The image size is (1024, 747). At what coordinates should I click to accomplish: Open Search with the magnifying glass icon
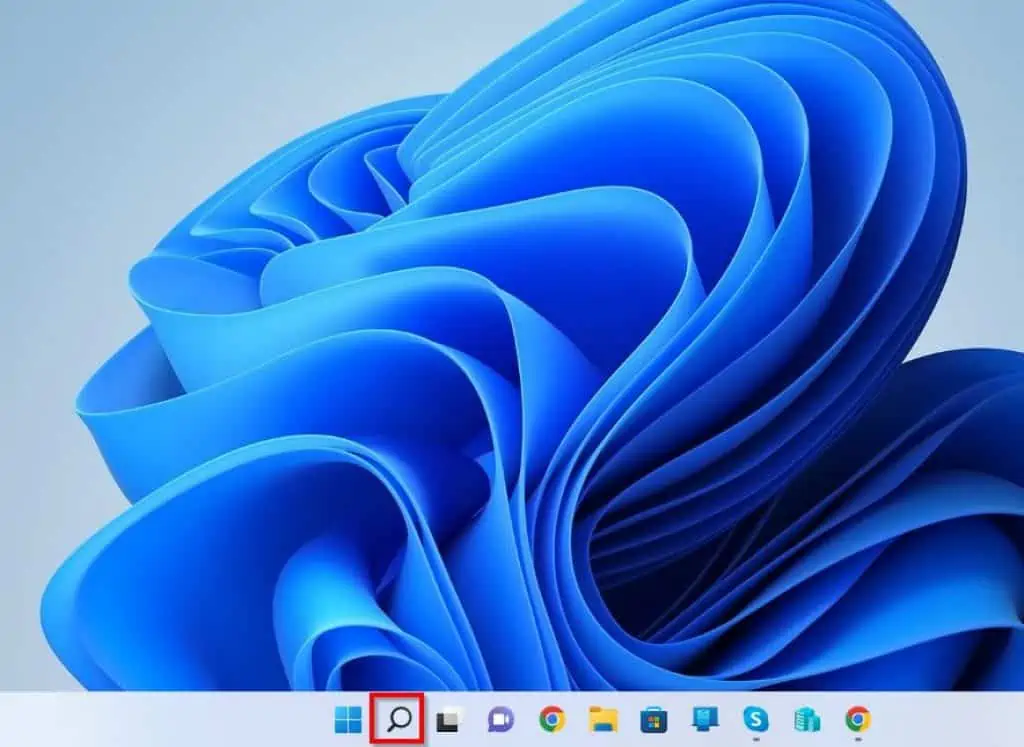399,719
